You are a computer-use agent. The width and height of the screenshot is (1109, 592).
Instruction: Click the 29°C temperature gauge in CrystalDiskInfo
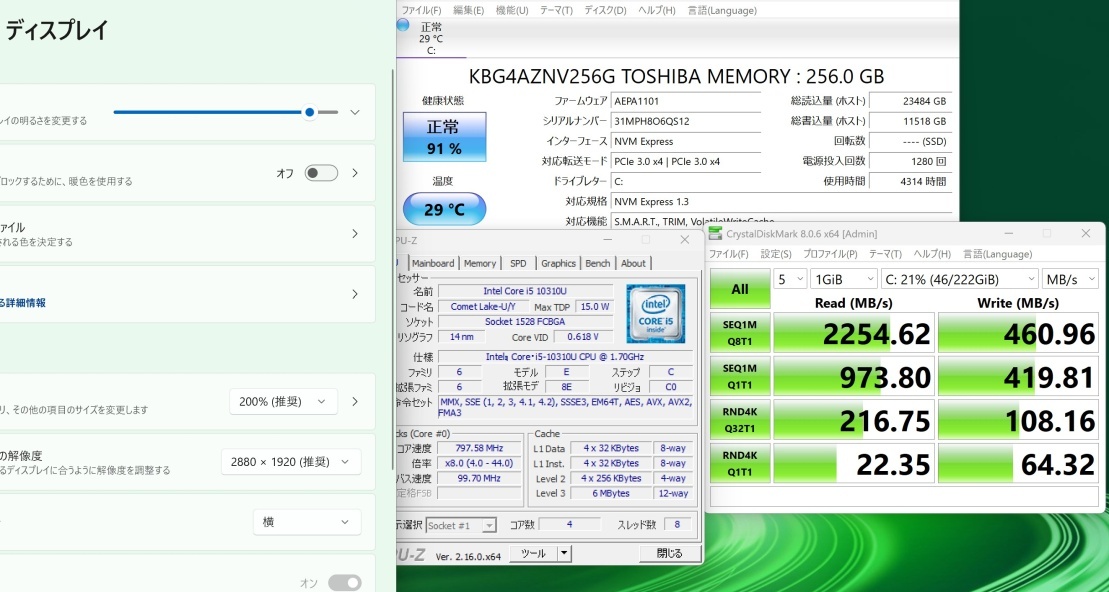(x=443, y=209)
